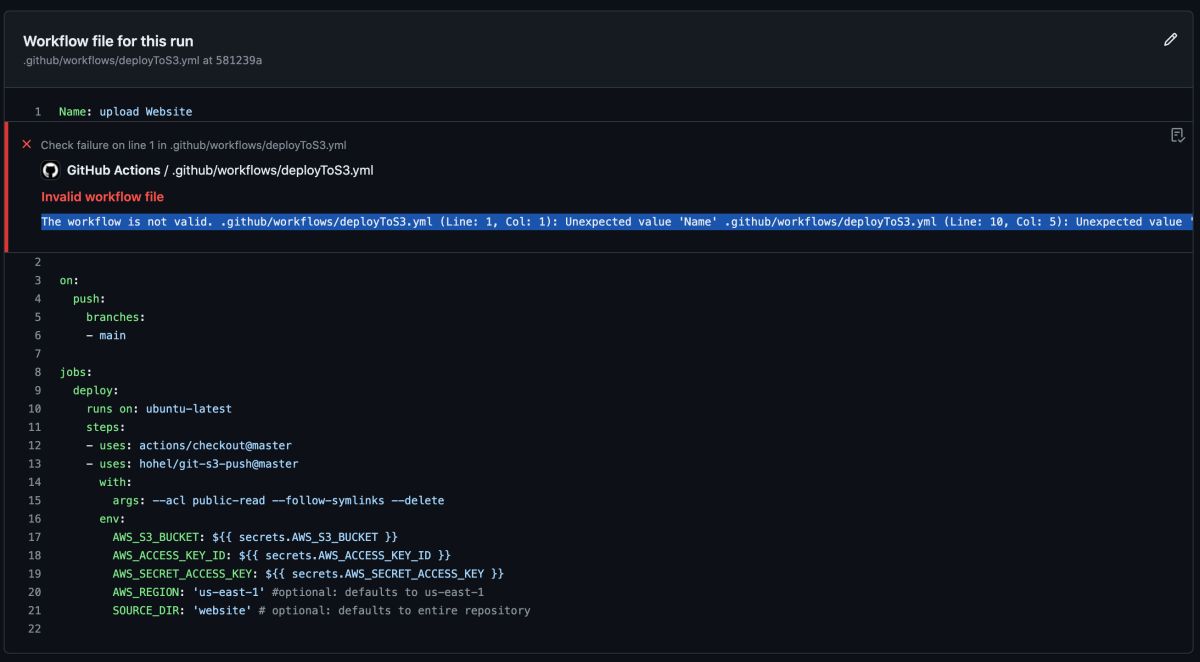Image resolution: width=1200 pixels, height=662 pixels.
Task: Click the '.github/workflows/deployToS3.yml at 581239a' path text
Action: click(x=143, y=60)
